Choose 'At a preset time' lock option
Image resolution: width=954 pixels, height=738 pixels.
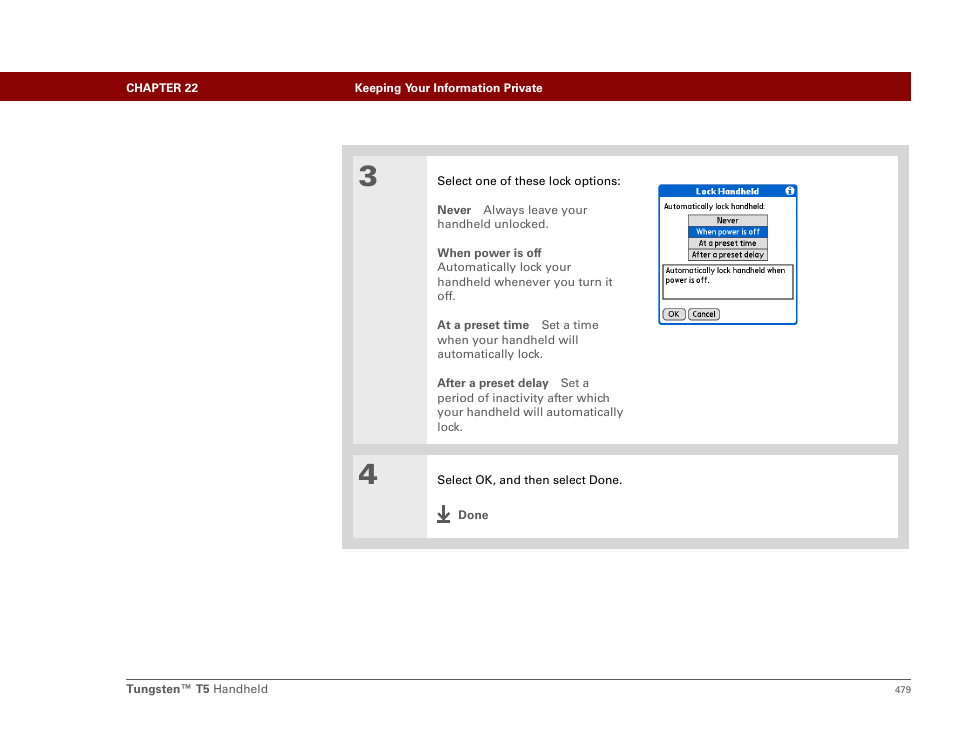click(728, 243)
